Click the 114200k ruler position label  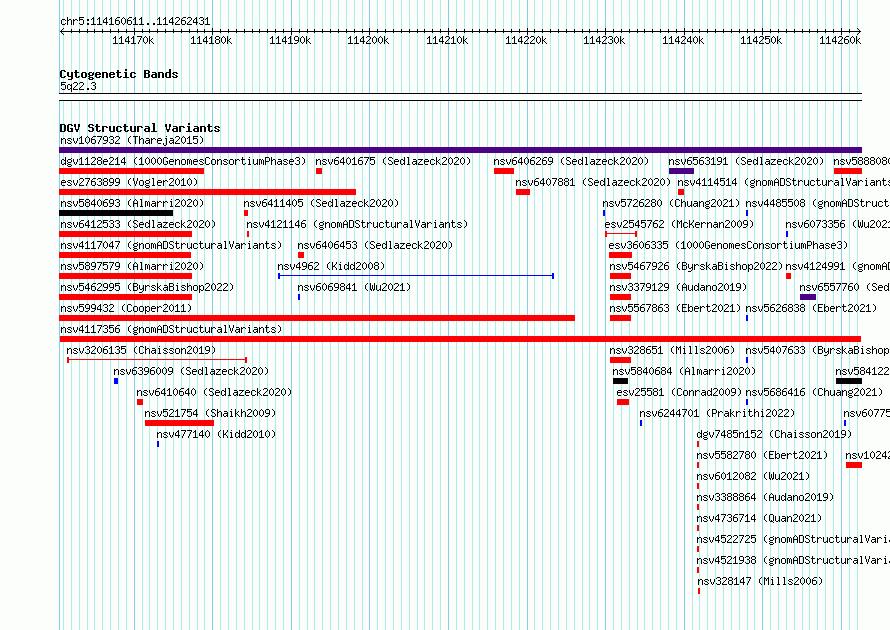[368, 40]
